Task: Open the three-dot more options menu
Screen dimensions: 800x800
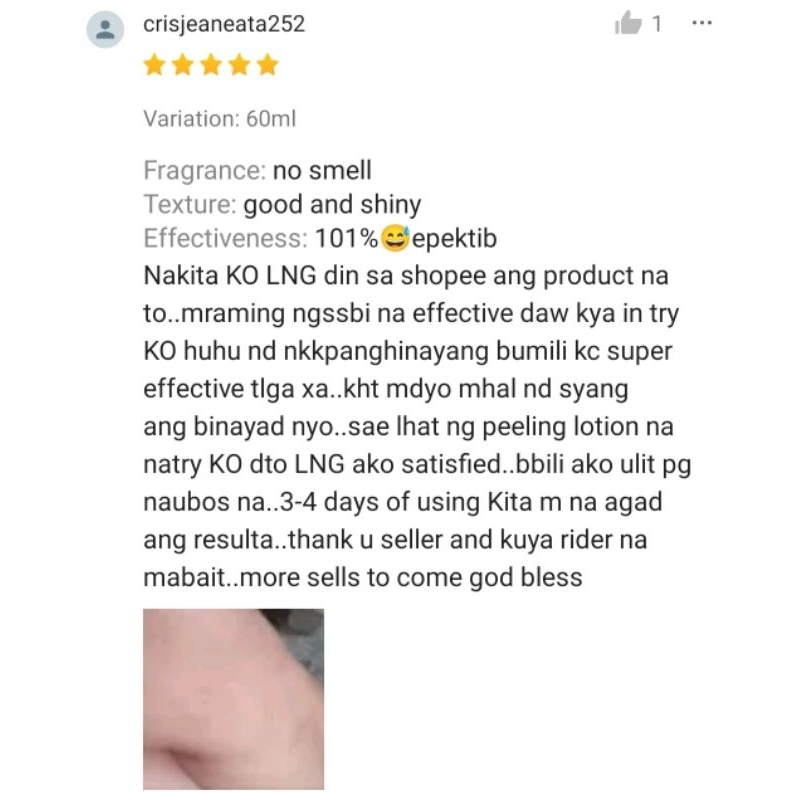Action: pos(702,23)
